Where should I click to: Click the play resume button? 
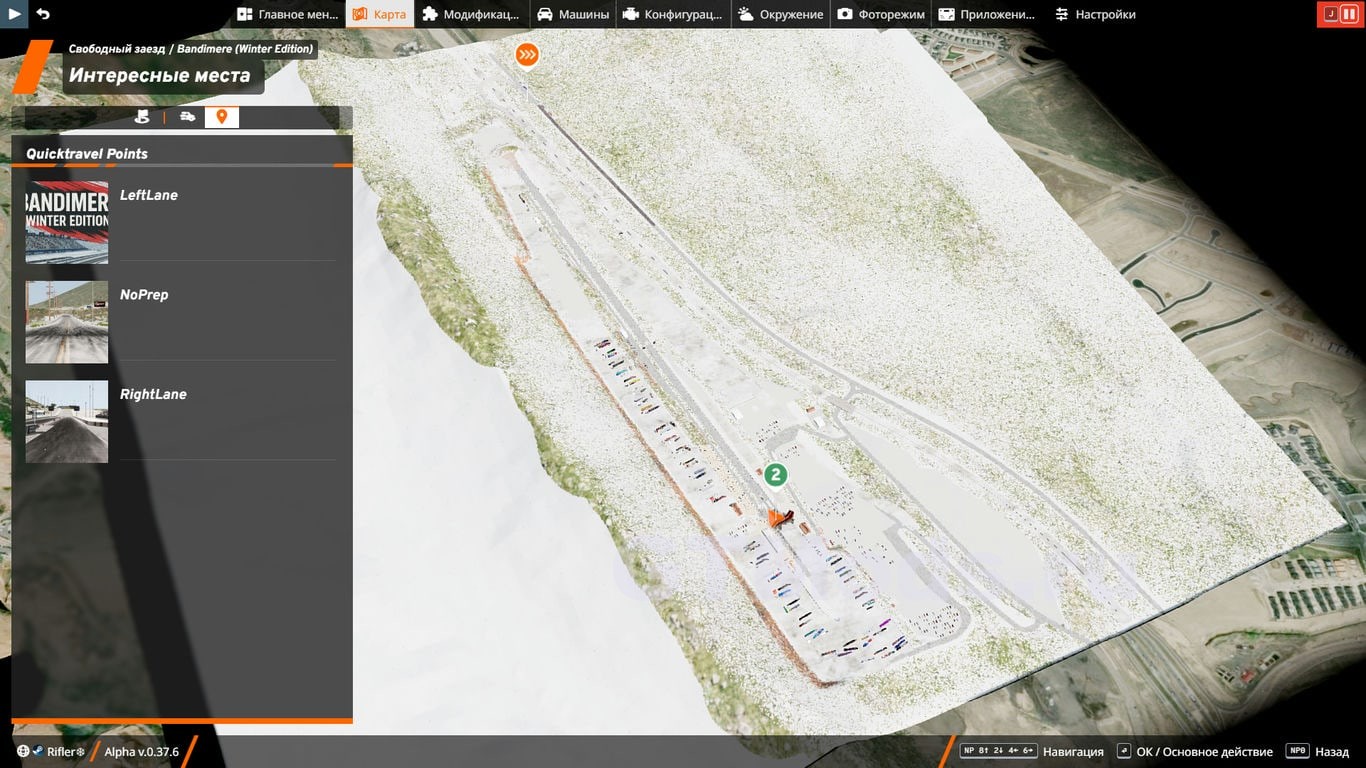click(15, 14)
